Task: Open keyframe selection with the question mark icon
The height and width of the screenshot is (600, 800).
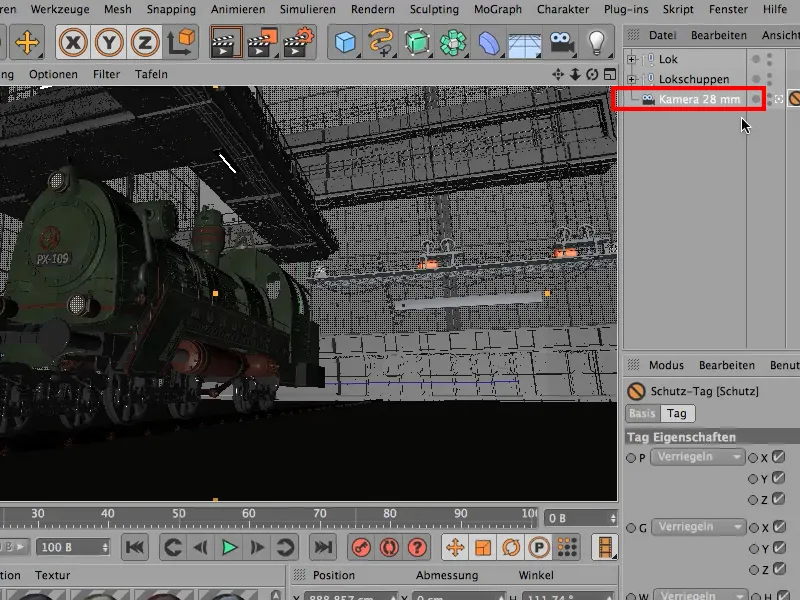Action: 417,547
